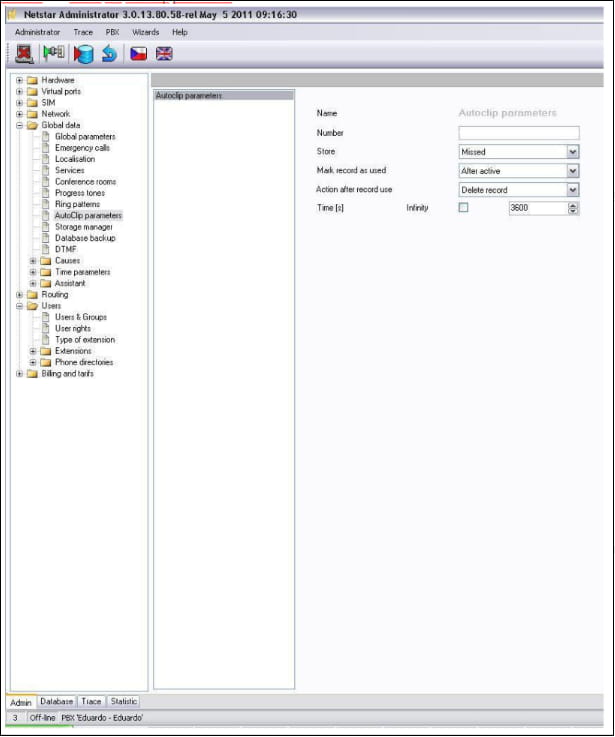This screenshot has height=737, width=615.
Task: Open the Store dropdown showing Missed
Action: [572, 152]
